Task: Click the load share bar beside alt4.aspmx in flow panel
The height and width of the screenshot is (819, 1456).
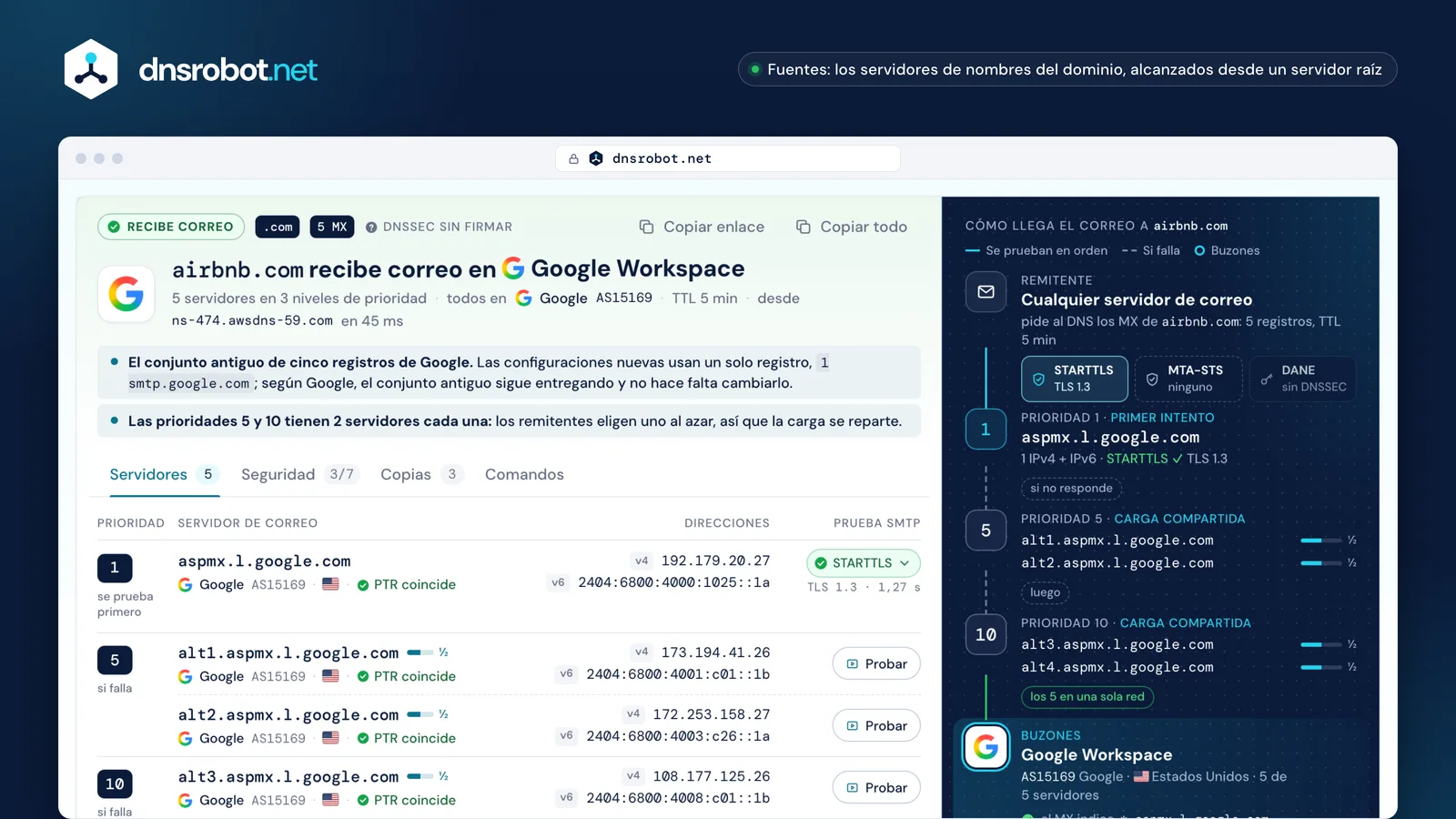Action: (x=1321, y=667)
